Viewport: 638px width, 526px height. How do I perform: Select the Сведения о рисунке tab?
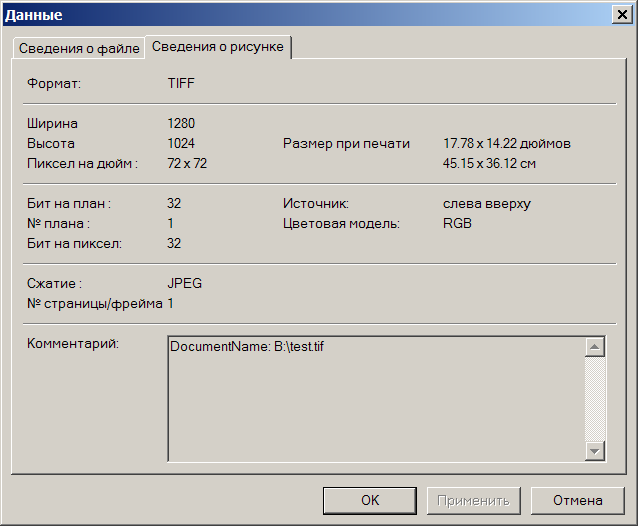coord(218,47)
